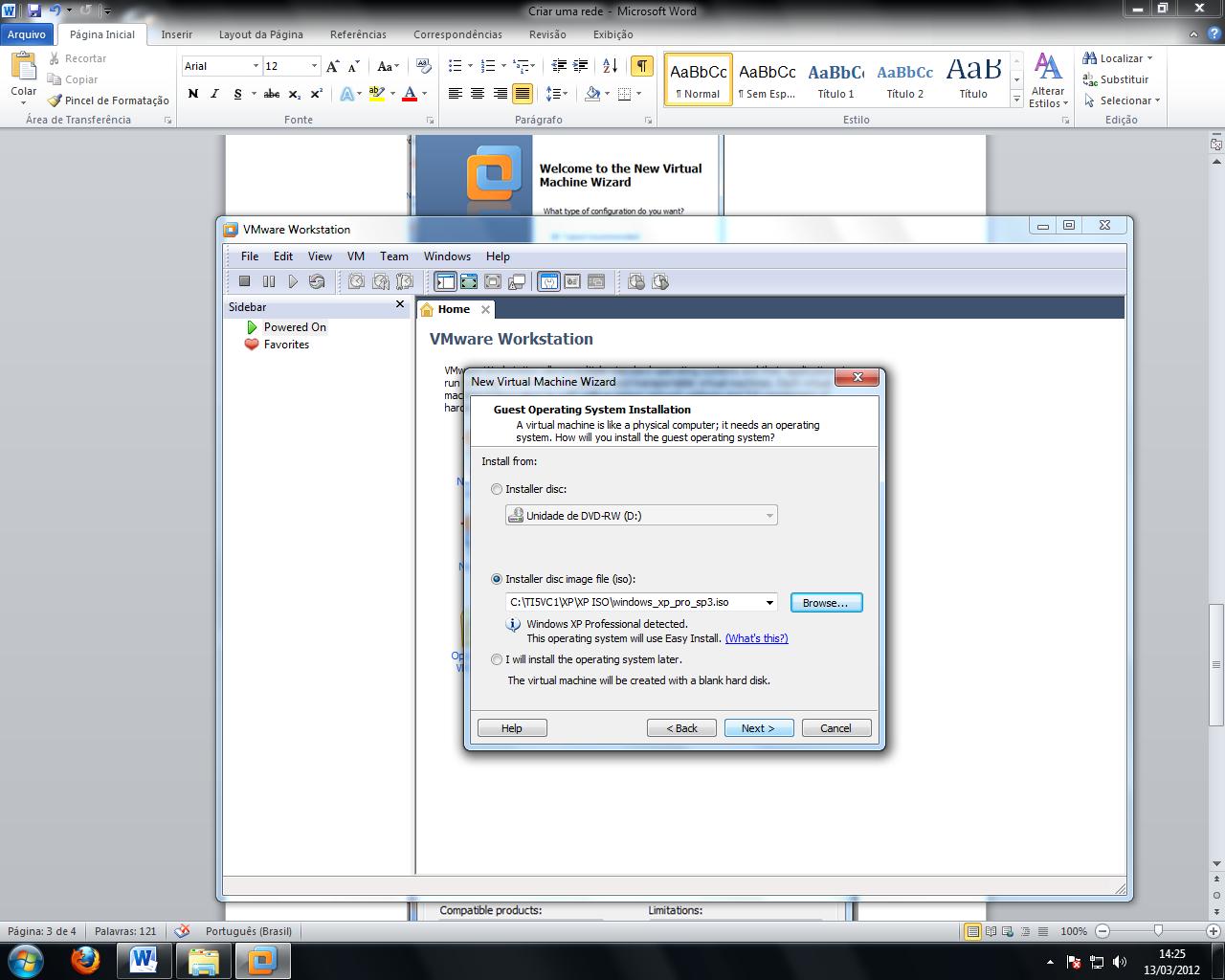Viewport: 1225px width, 980px height.
Task: Click the Favorites item in VMware sidebar
Action: pos(286,345)
